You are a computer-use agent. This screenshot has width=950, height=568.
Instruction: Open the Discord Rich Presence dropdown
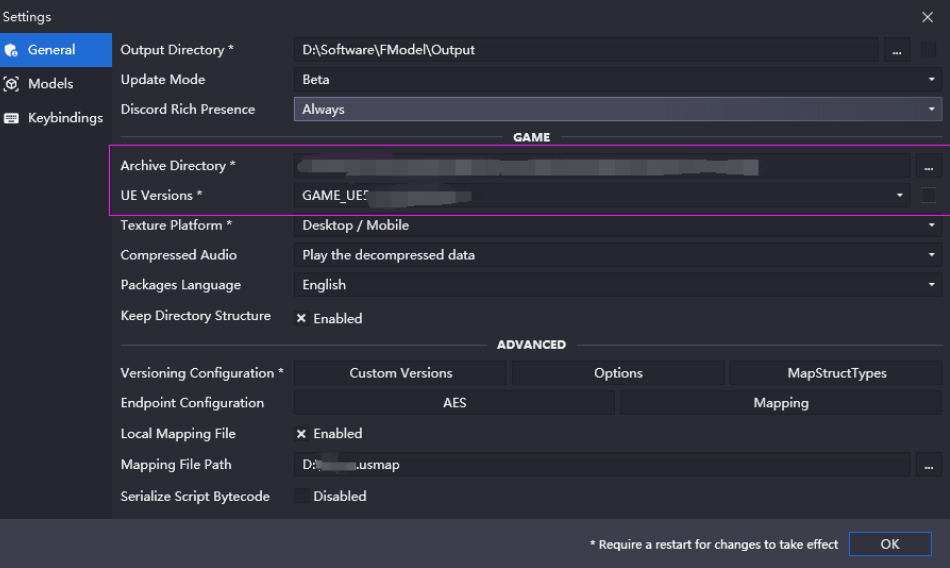click(617, 109)
